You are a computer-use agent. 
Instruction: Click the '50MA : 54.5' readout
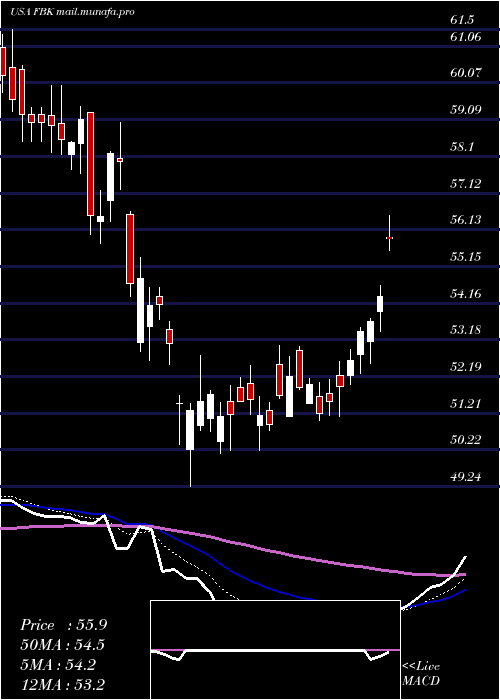coord(63,645)
